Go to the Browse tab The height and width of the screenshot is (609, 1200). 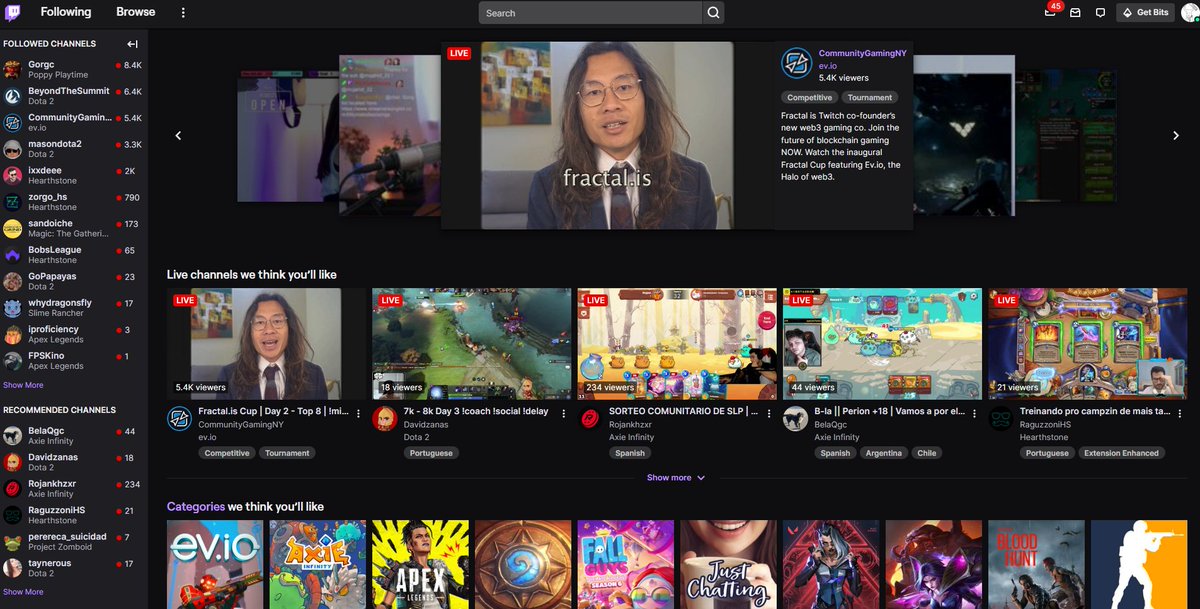pyautogui.click(x=136, y=12)
